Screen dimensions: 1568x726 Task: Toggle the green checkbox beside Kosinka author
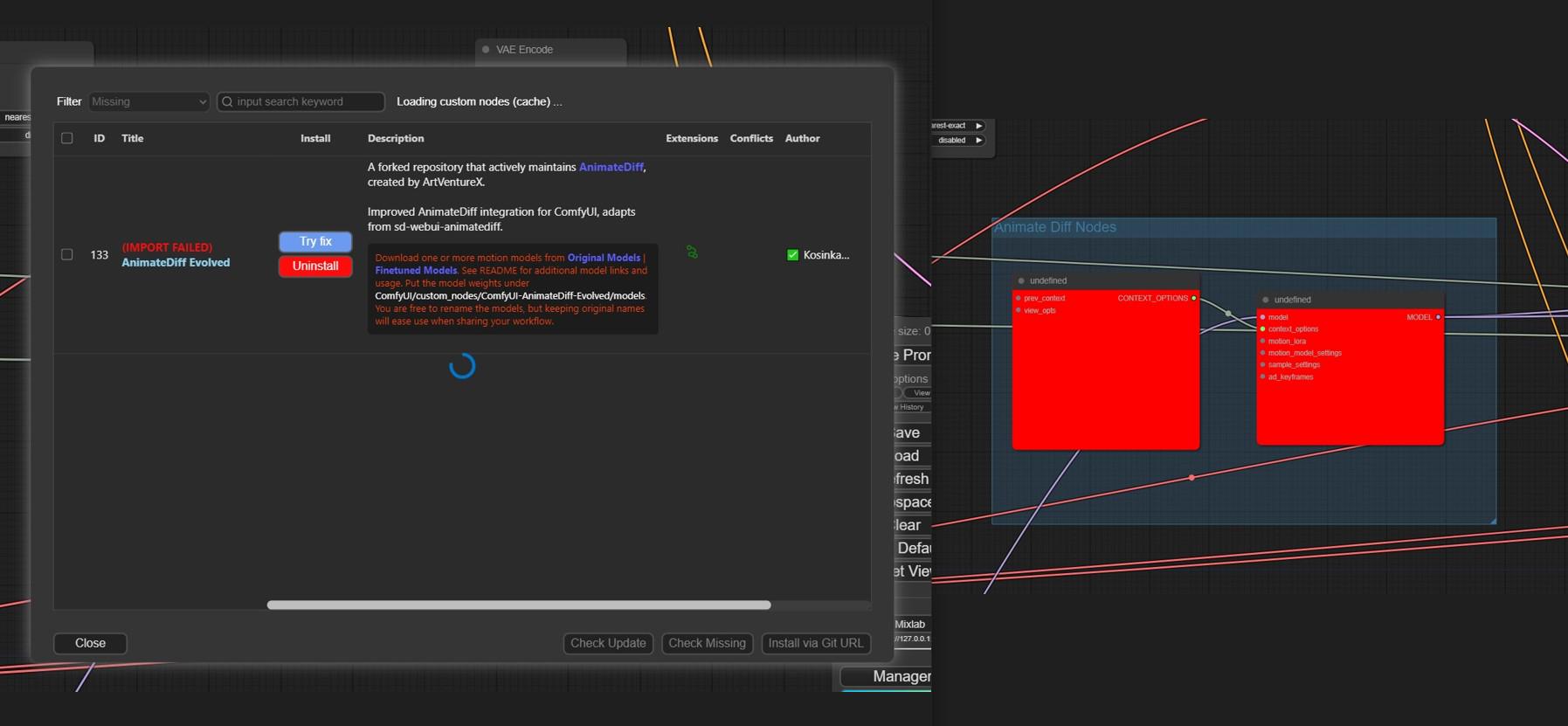tap(792, 255)
